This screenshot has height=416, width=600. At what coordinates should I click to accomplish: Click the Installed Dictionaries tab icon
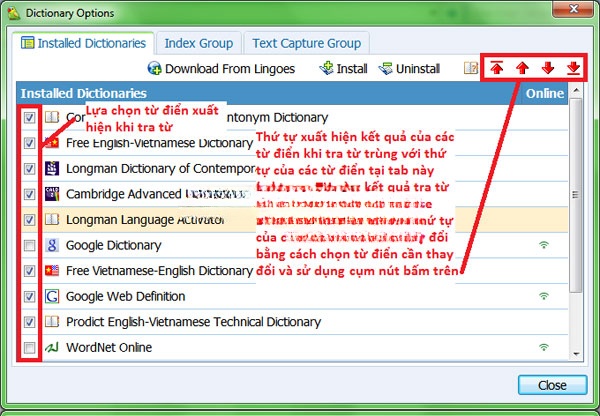28,43
